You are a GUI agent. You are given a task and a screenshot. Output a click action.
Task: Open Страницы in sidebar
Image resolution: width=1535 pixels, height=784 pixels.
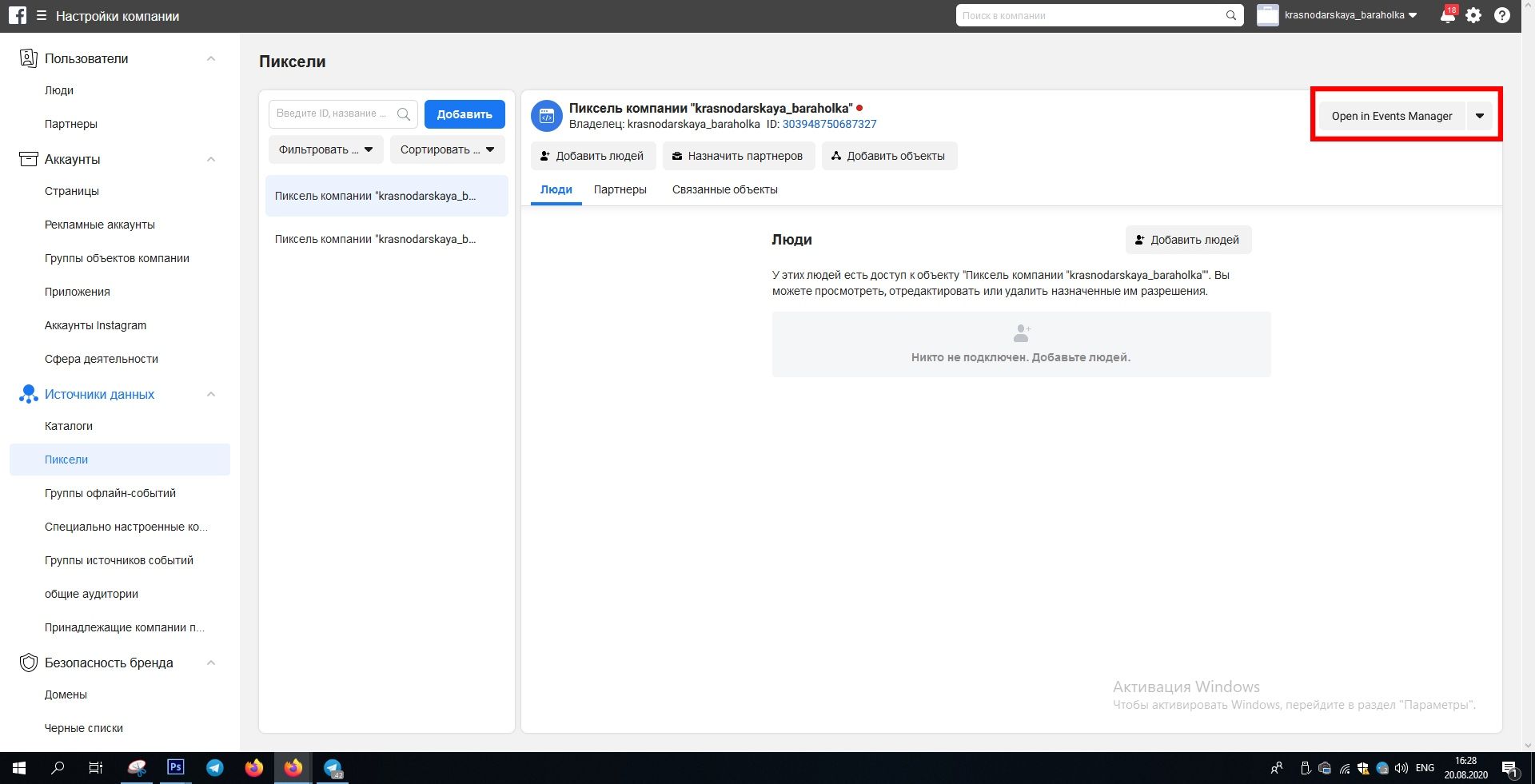pyautogui.click(x=72, y=191)
